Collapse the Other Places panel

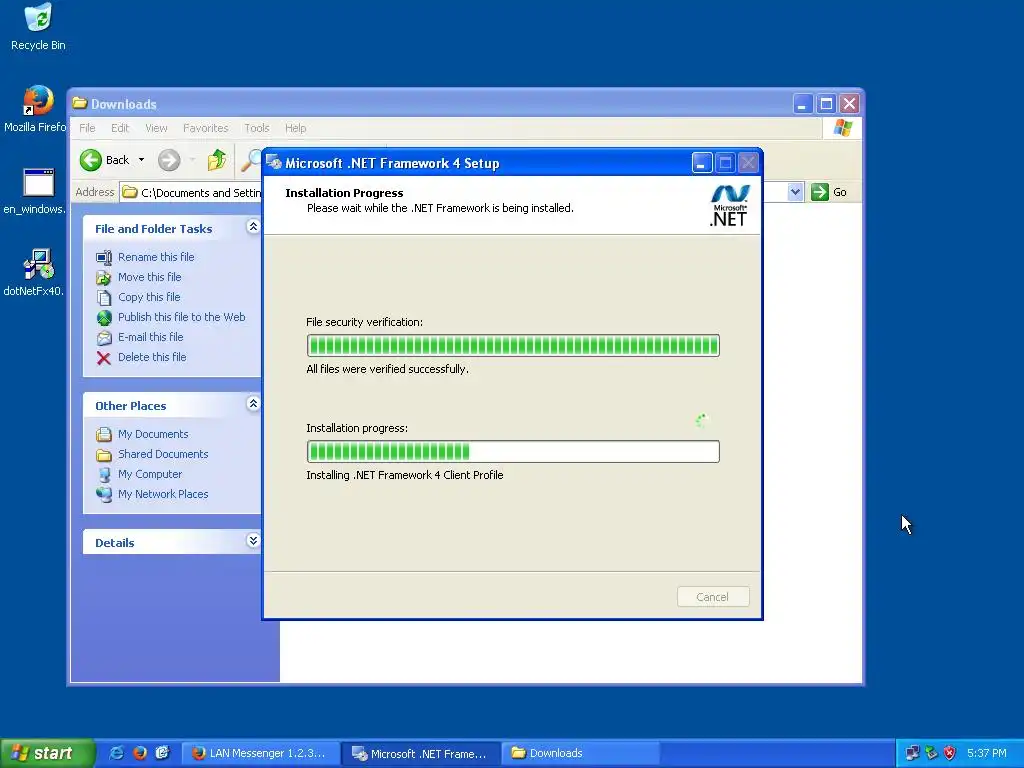coord(253,404)
